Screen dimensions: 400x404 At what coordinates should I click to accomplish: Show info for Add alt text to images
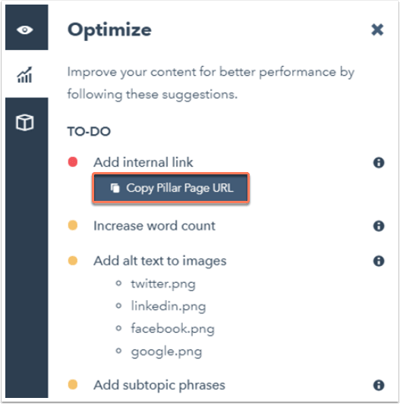[379, 261]
